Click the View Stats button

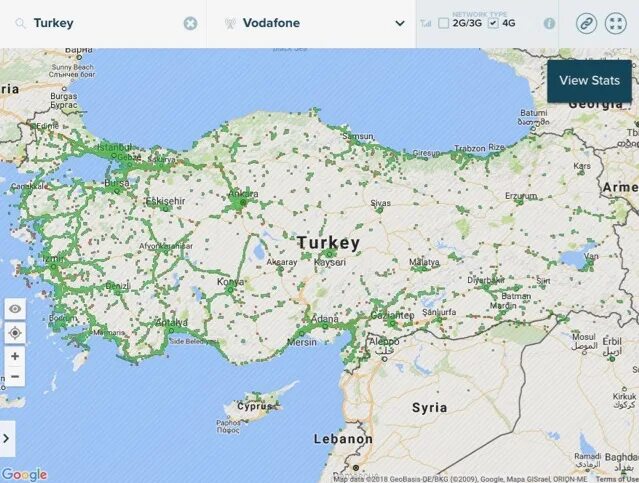[x=589, y=81]
